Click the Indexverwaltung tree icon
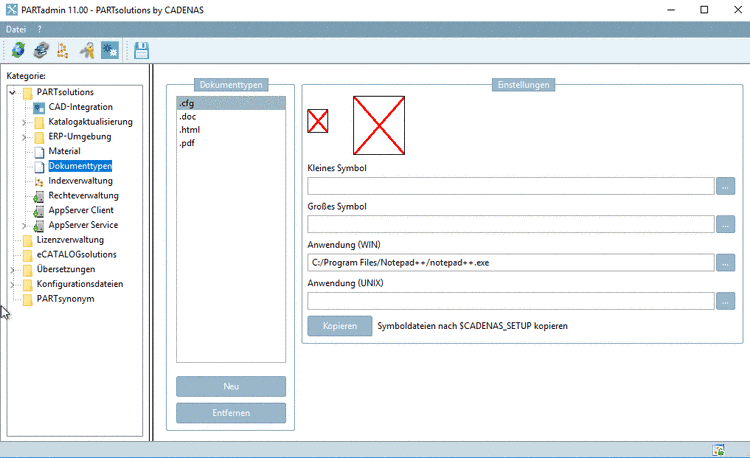 (39, 181)
